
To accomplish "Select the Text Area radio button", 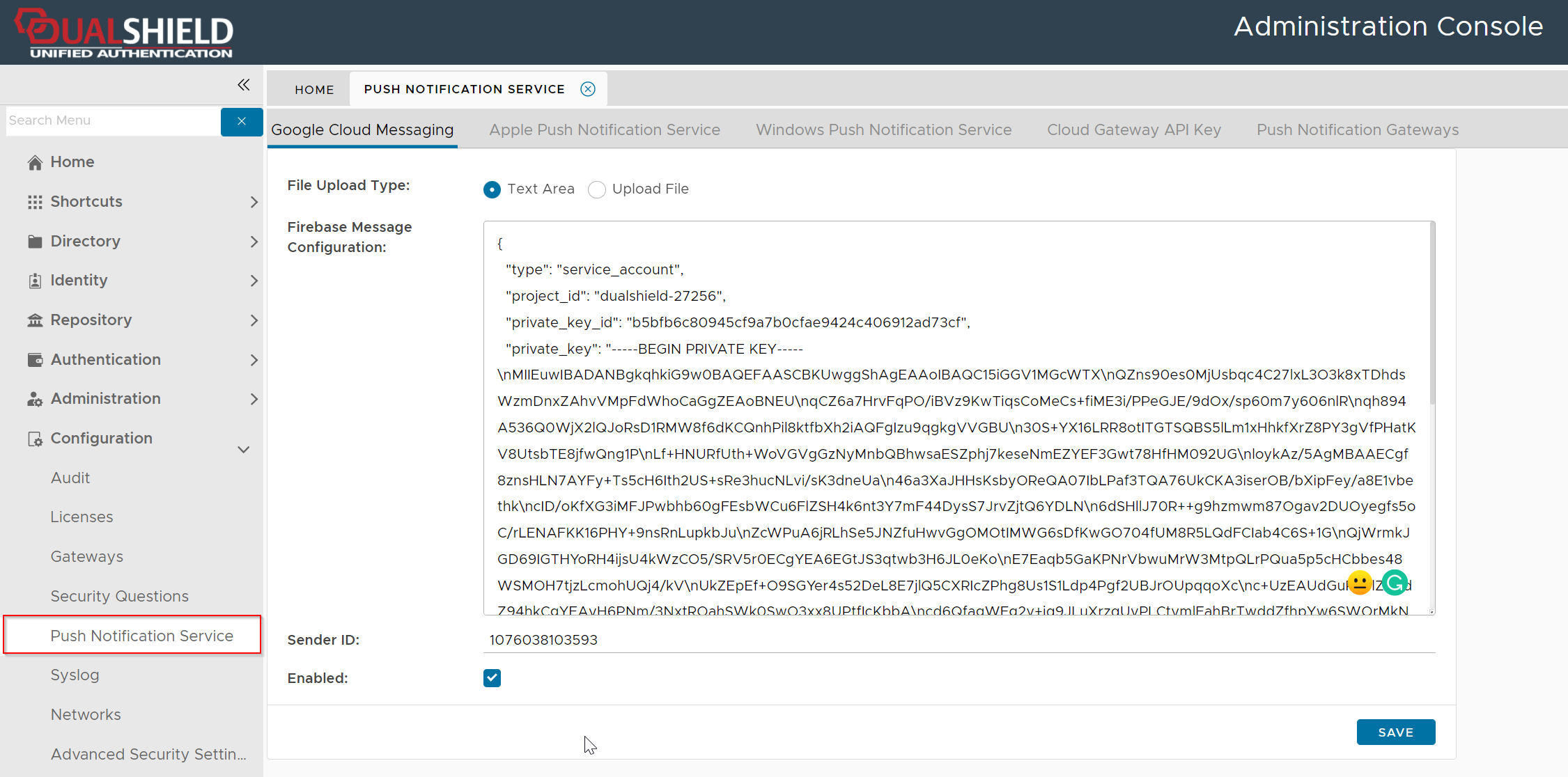I will point(492,189).
